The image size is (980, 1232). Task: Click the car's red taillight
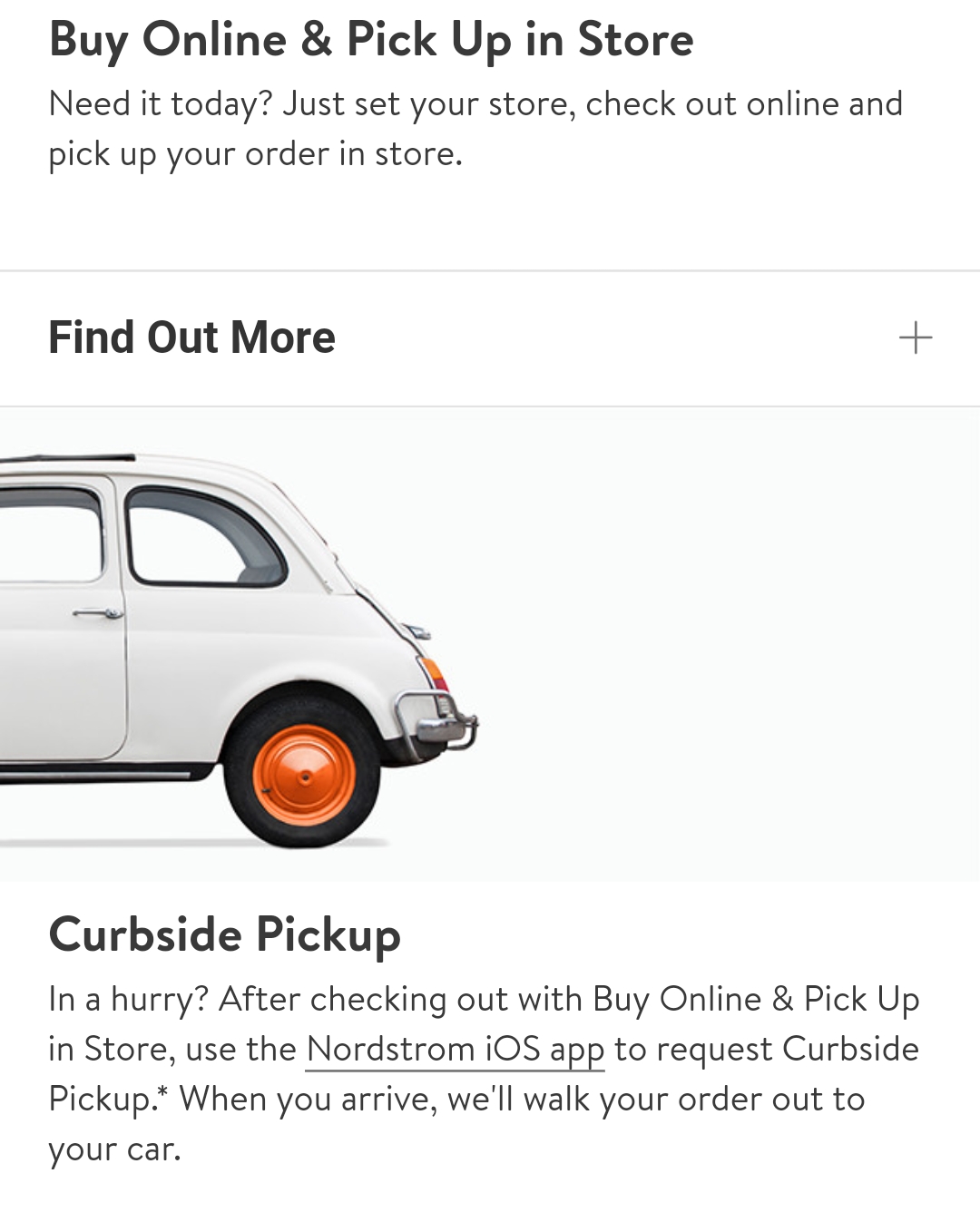coord(435,673)
